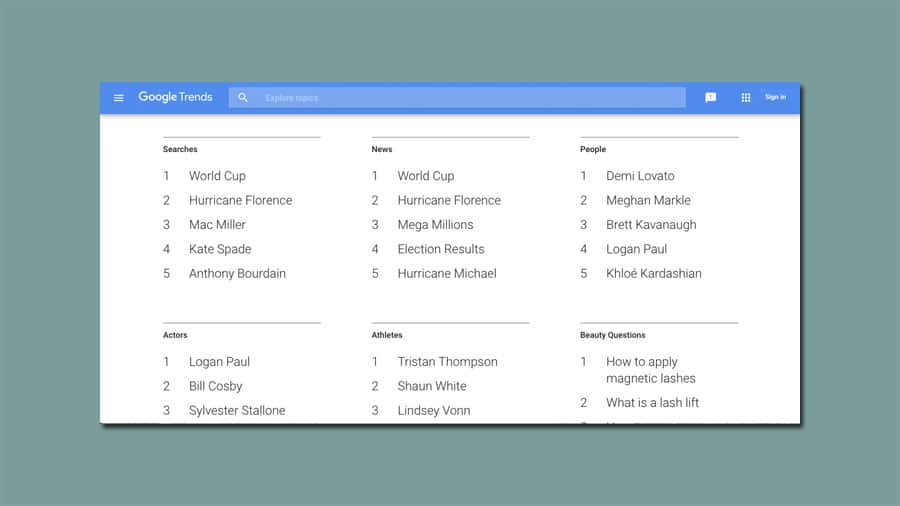Viewport: 900px width, 506px height.
Task: Select Anthony Bourdain search entry
Action: [237, 274]
